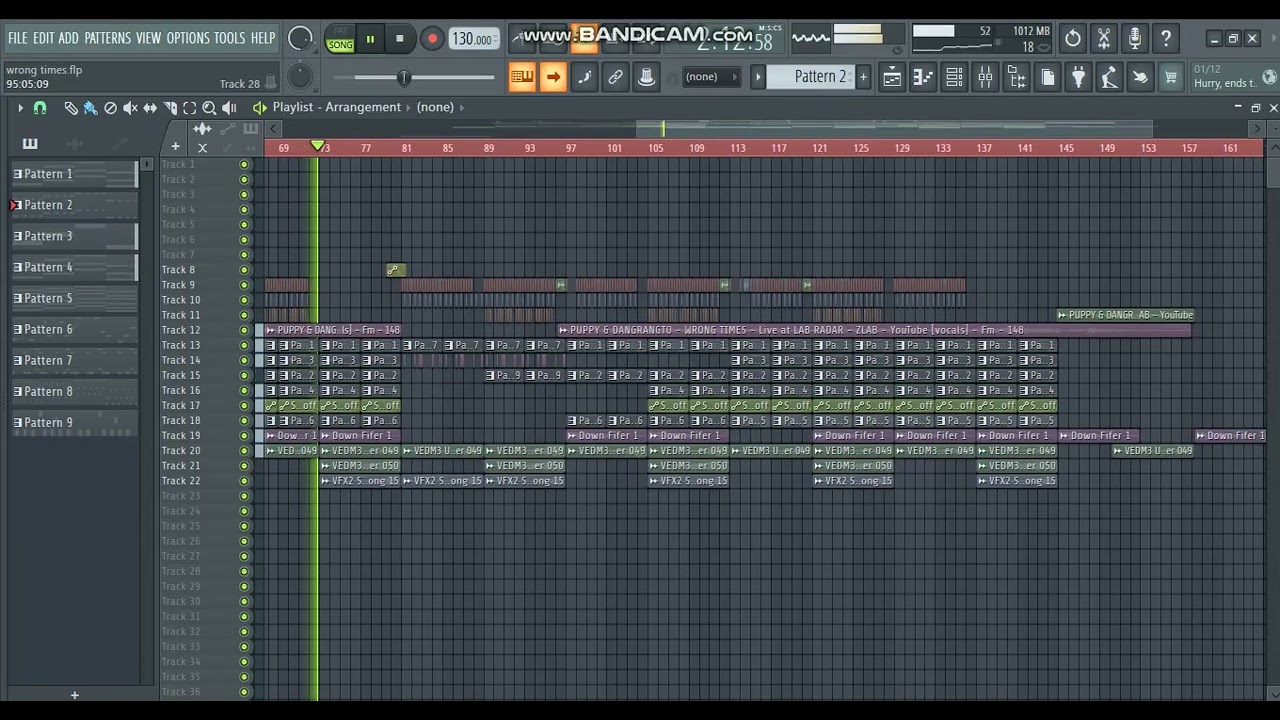Open the FILE menu
Image resolution: width=1280 pixels, height=720 pixels.
pyautogui.click(x=18, y=38)
